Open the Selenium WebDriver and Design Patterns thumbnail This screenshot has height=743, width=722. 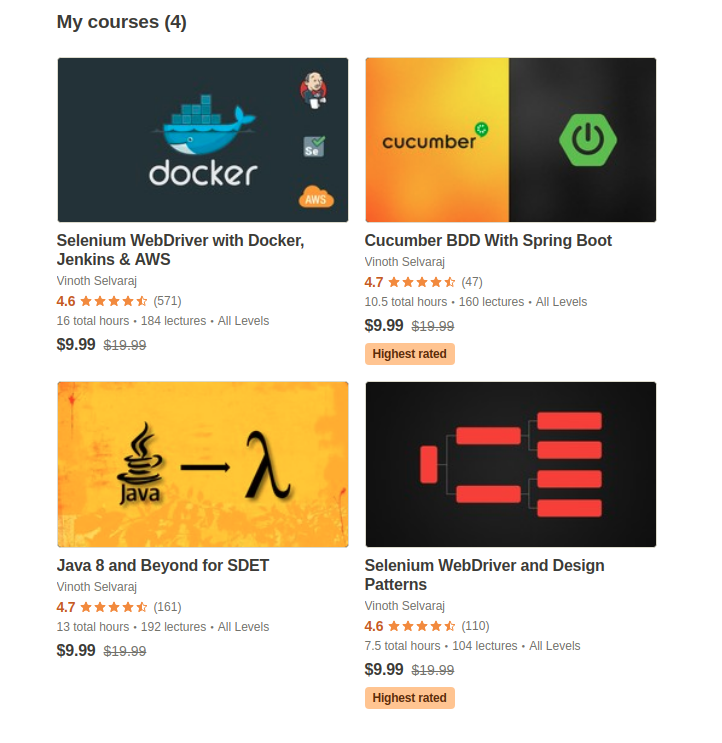(x=510, y=464)
